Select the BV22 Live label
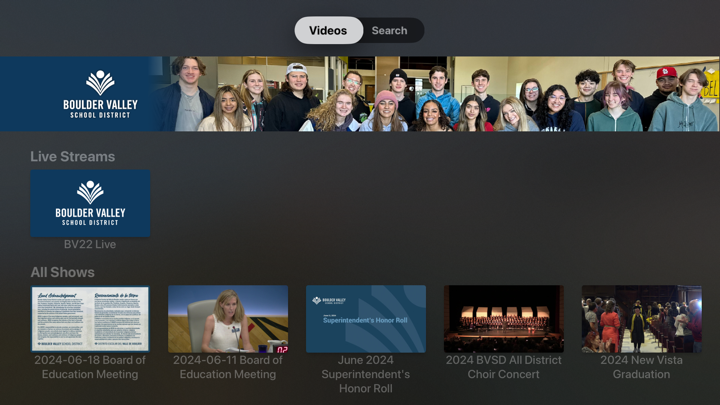The width and height of the screenshot is (720, 405). (90, 244)
